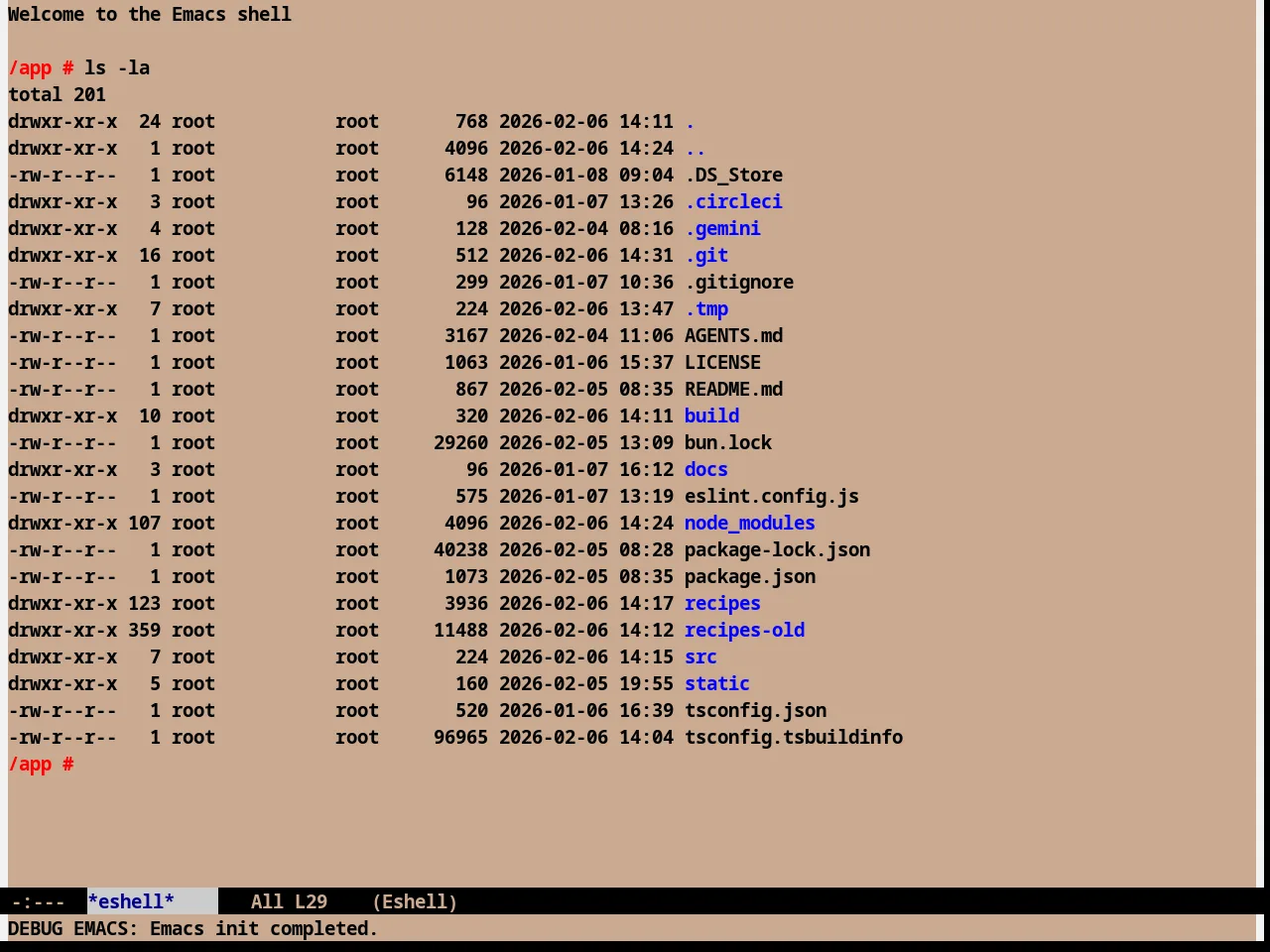Click the bun.lock file name
1270x952 pixels.
click(x=728, y=443)
